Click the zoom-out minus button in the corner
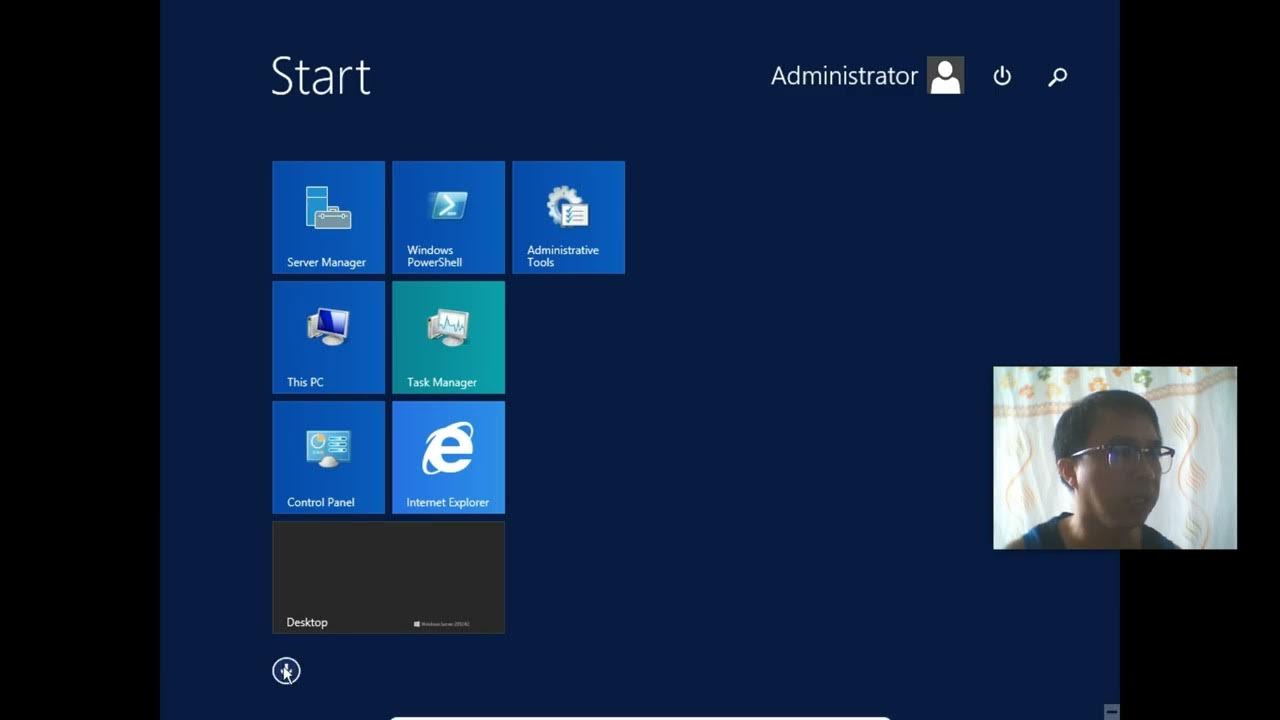The image size is (1280, 720). (1111, 711)
